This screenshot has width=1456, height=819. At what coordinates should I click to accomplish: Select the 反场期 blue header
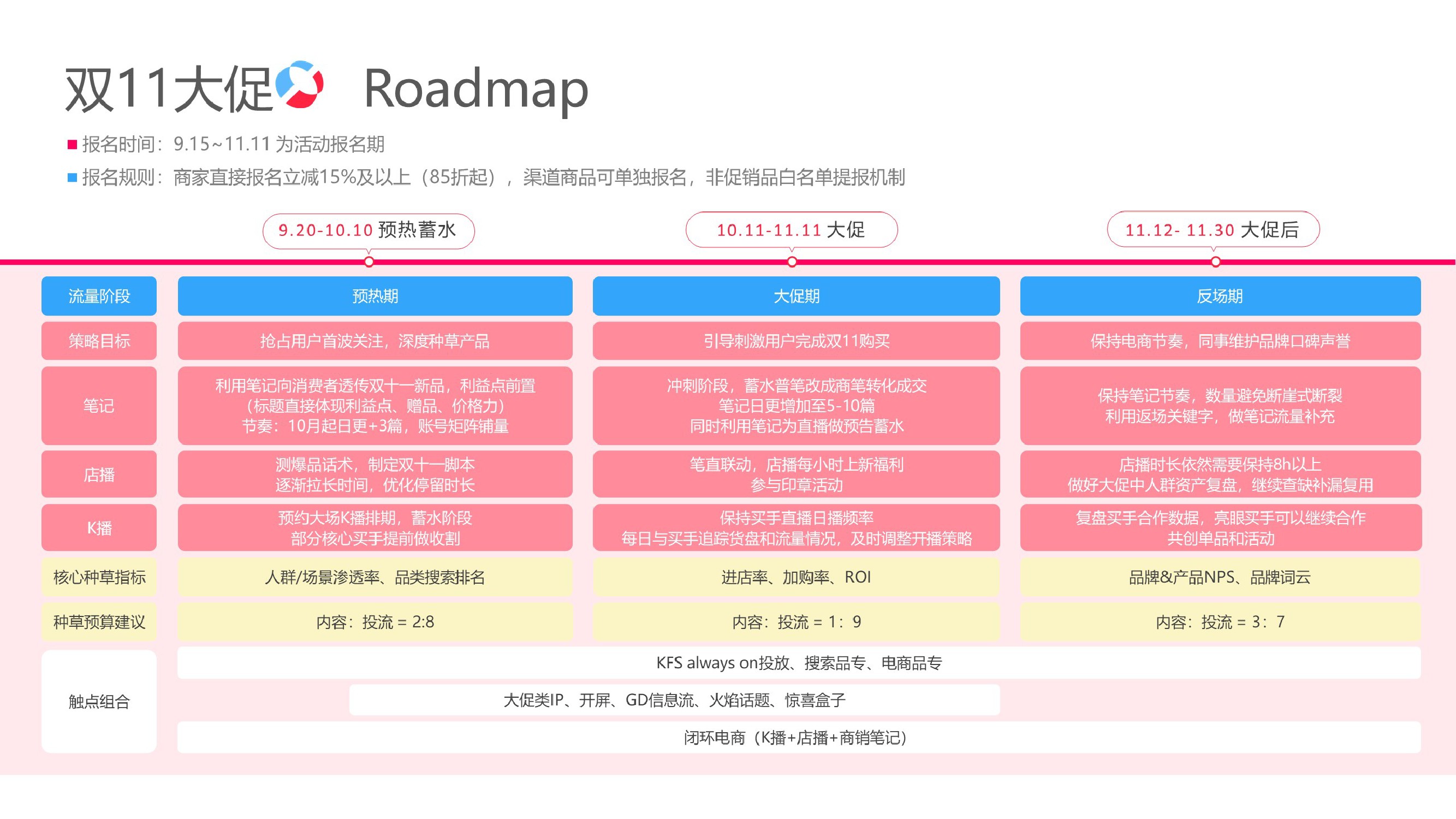tap(1220, 295)
